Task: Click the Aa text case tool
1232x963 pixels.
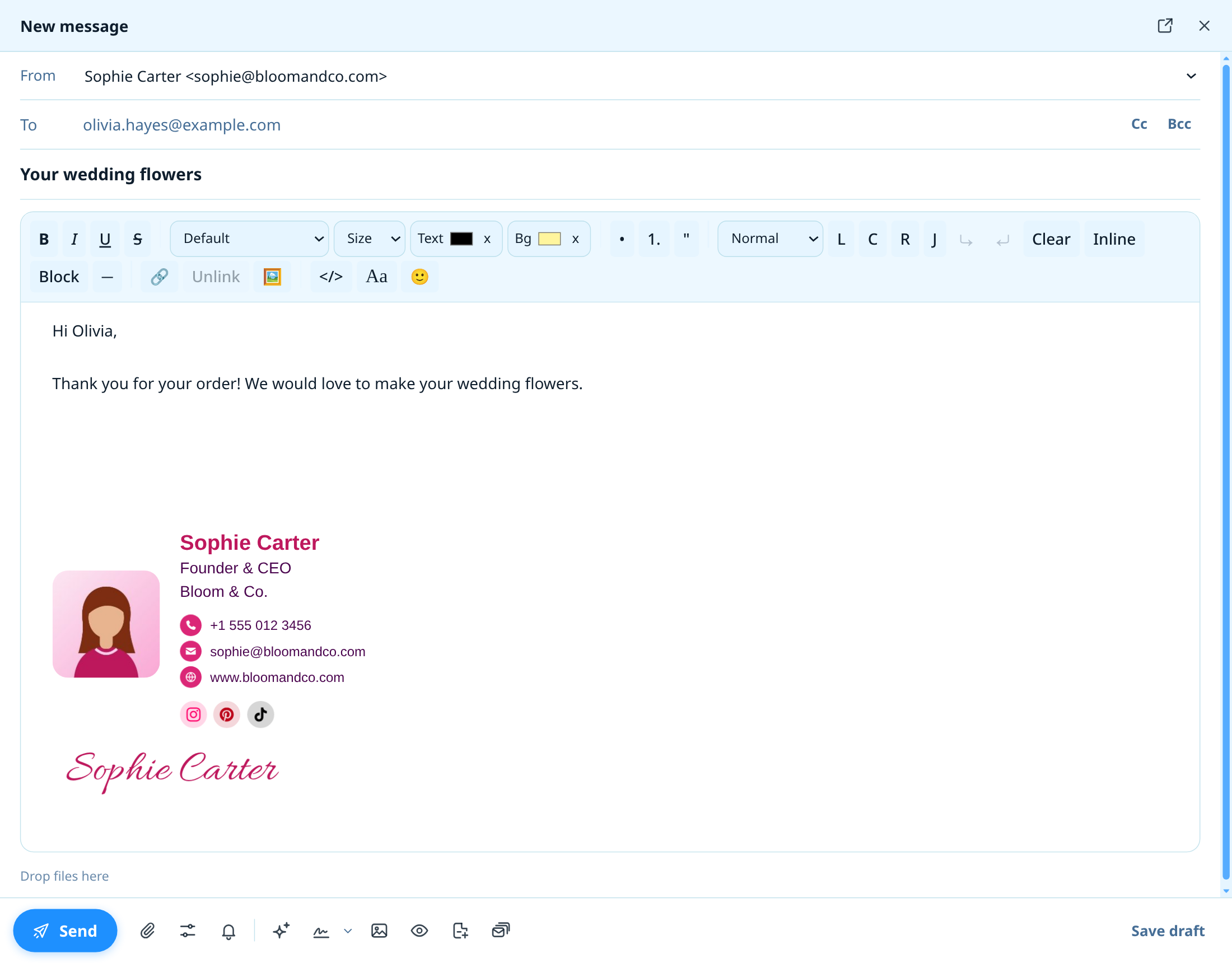Action: [x=376, y=277]
